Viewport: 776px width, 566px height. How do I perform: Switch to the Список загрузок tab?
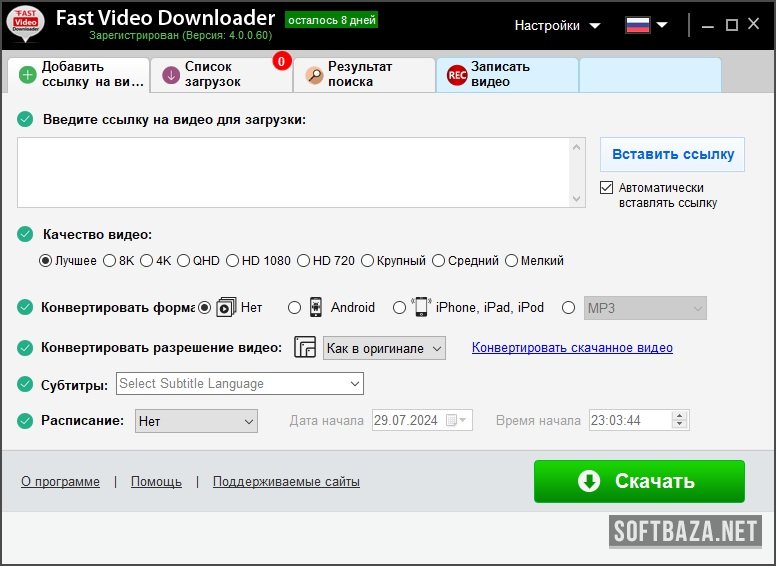click(x=220, y=75)
